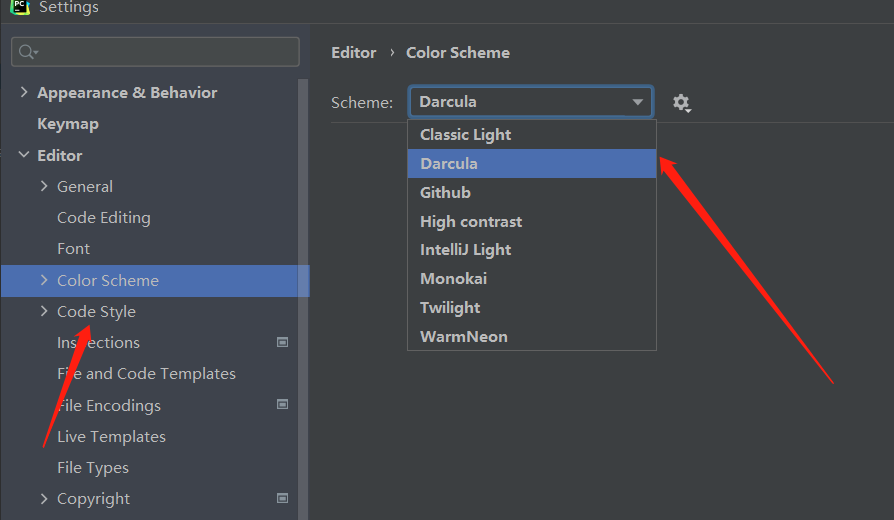Pick the High contrast scheme option
Screen dimensions: 894x520
pos(471,221)
